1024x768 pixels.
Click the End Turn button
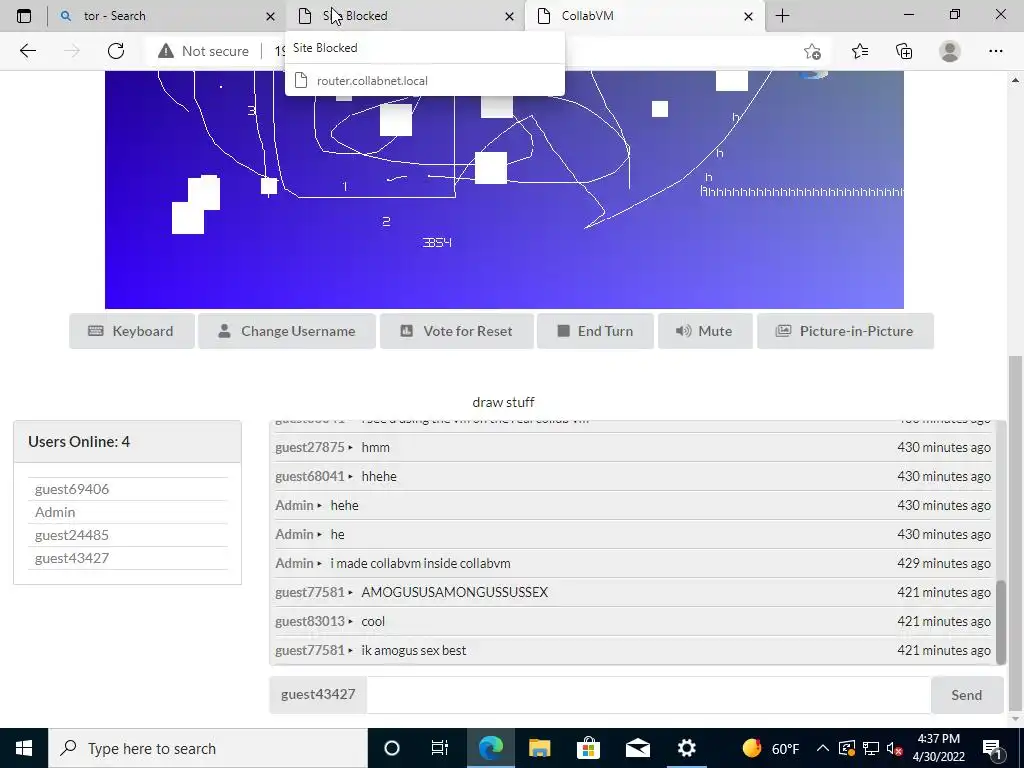pyautogui.click(x=595, y=331)
